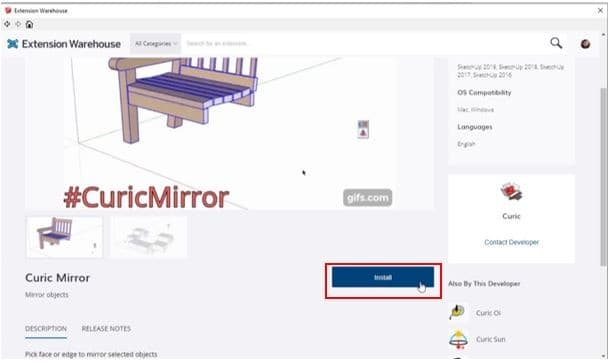Open the first Curic extension link in Also By This Developer
The image size is (610, 364).
click(x=488, y=313)
